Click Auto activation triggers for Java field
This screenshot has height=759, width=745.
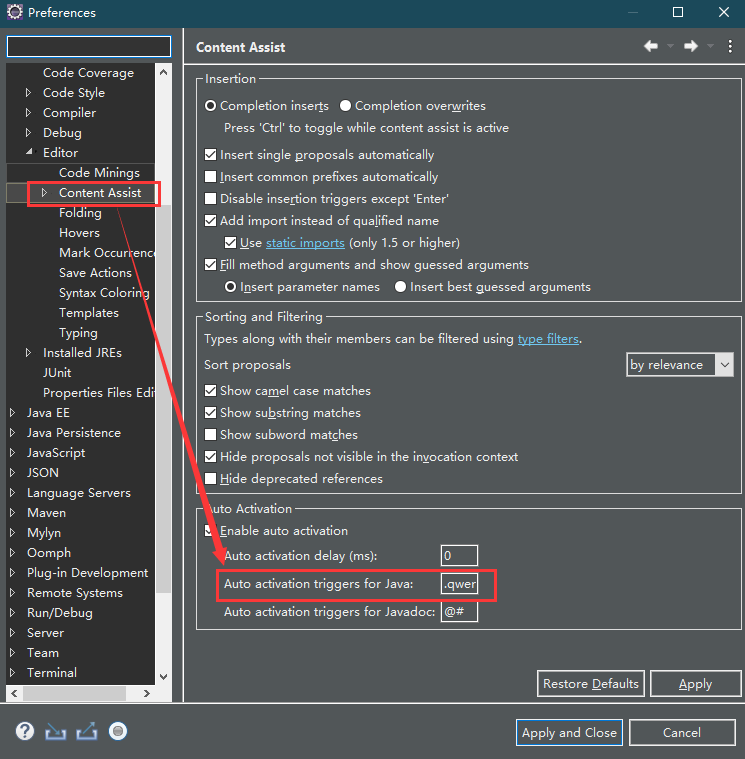(x=459, y=584)
